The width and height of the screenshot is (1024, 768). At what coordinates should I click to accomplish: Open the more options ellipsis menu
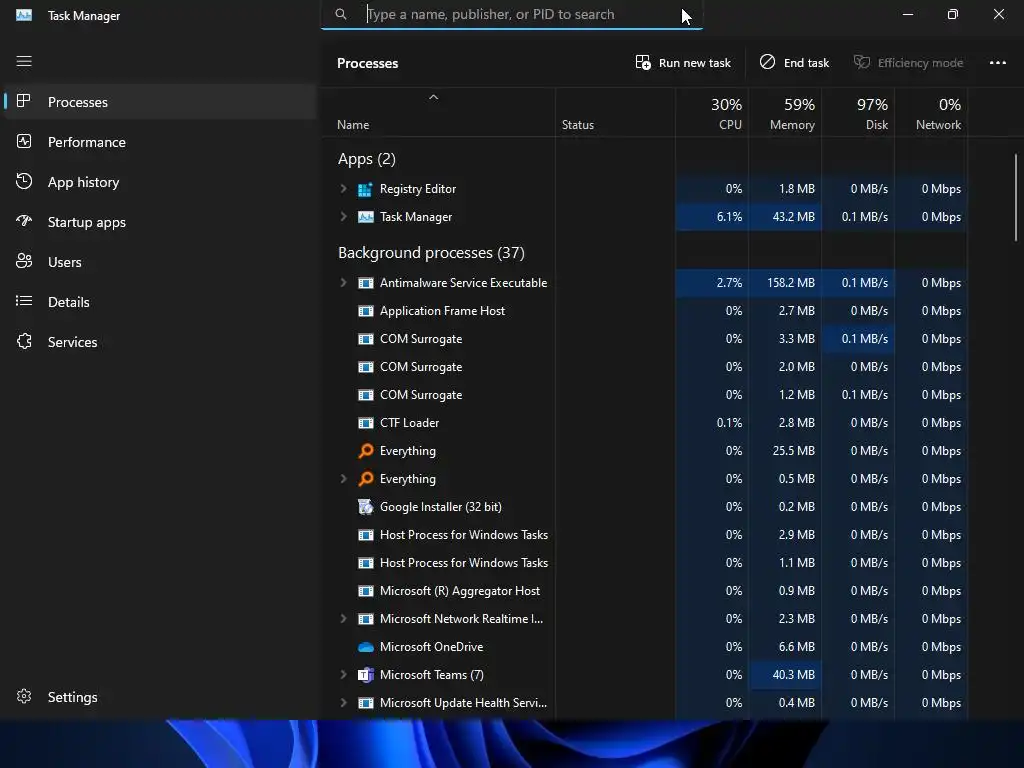point(997,63)
